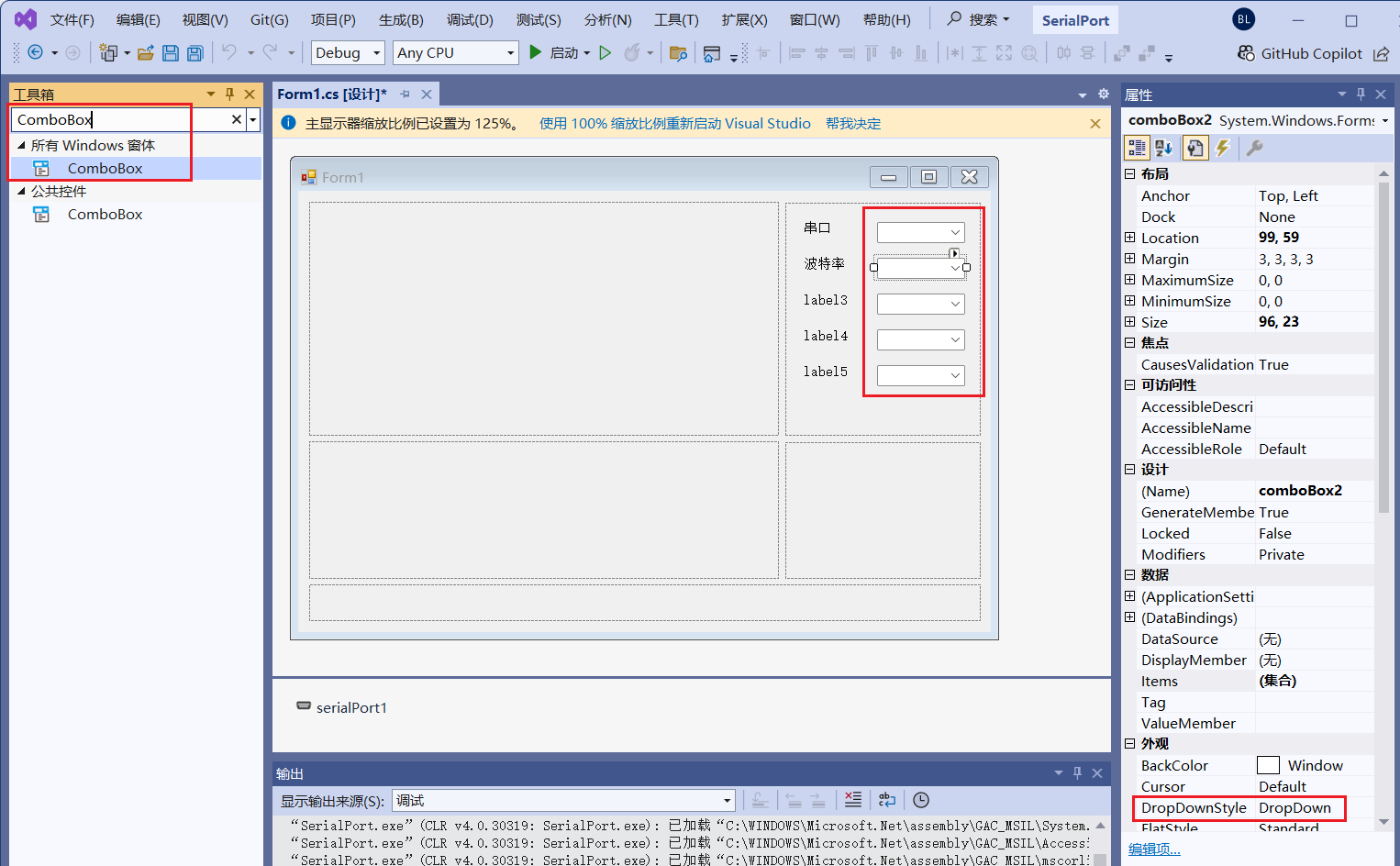This screenshot has height=866, width=1400.
Task: Click the smart tag arrow on selected combo box
Action: [x=954, y=253]
